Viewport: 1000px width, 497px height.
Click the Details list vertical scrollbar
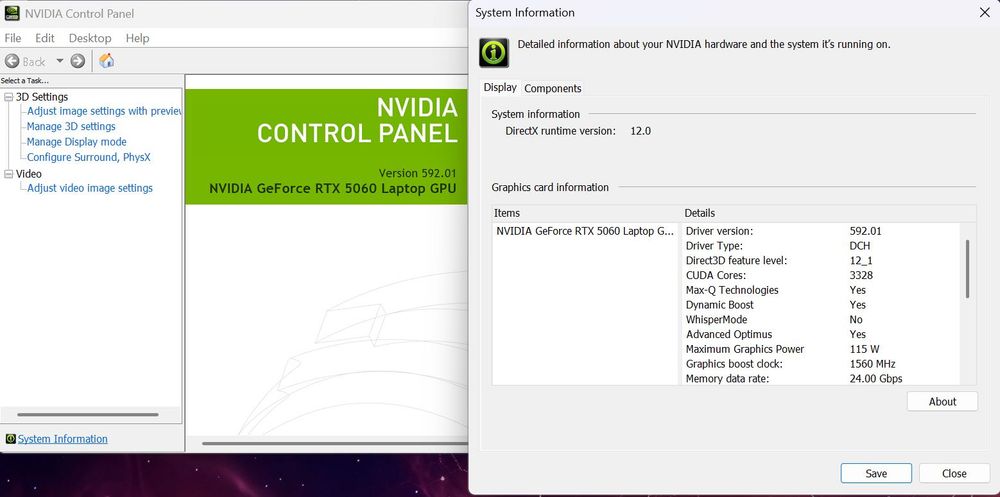click(967, 269)
